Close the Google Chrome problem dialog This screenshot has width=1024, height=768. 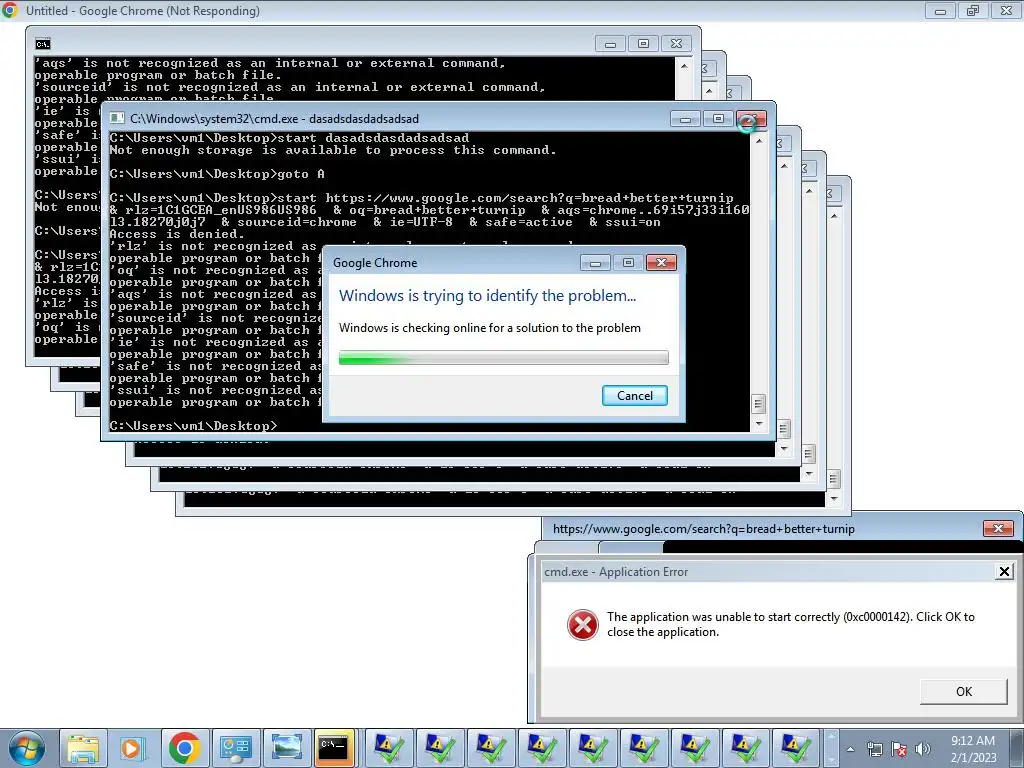click(x=661, y=263)
